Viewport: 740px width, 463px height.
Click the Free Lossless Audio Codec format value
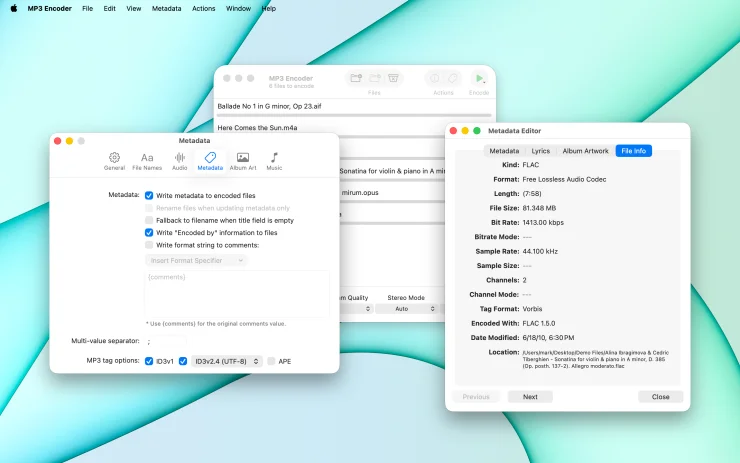click(x=564, y=179)
